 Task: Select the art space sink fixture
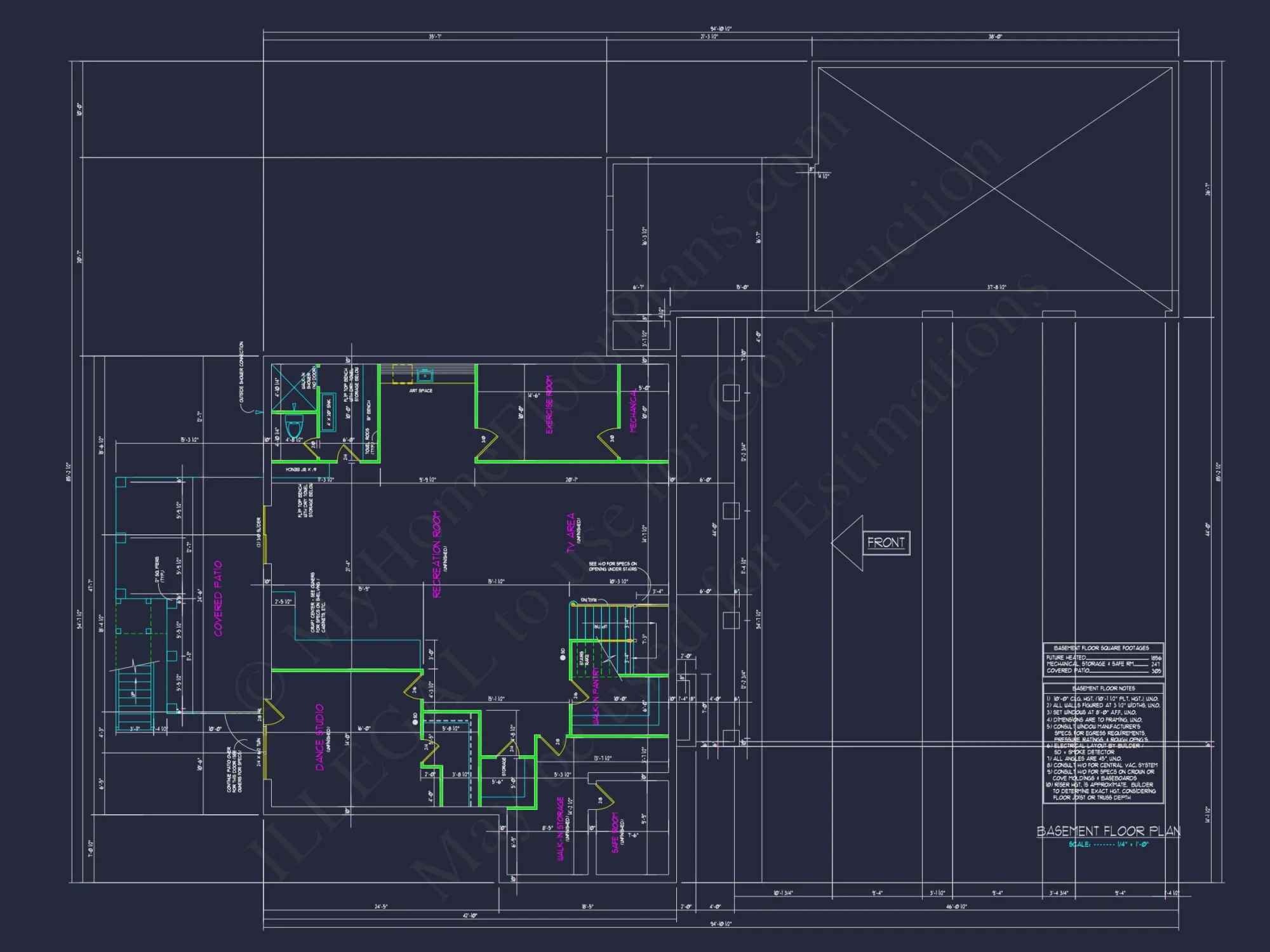424,376
